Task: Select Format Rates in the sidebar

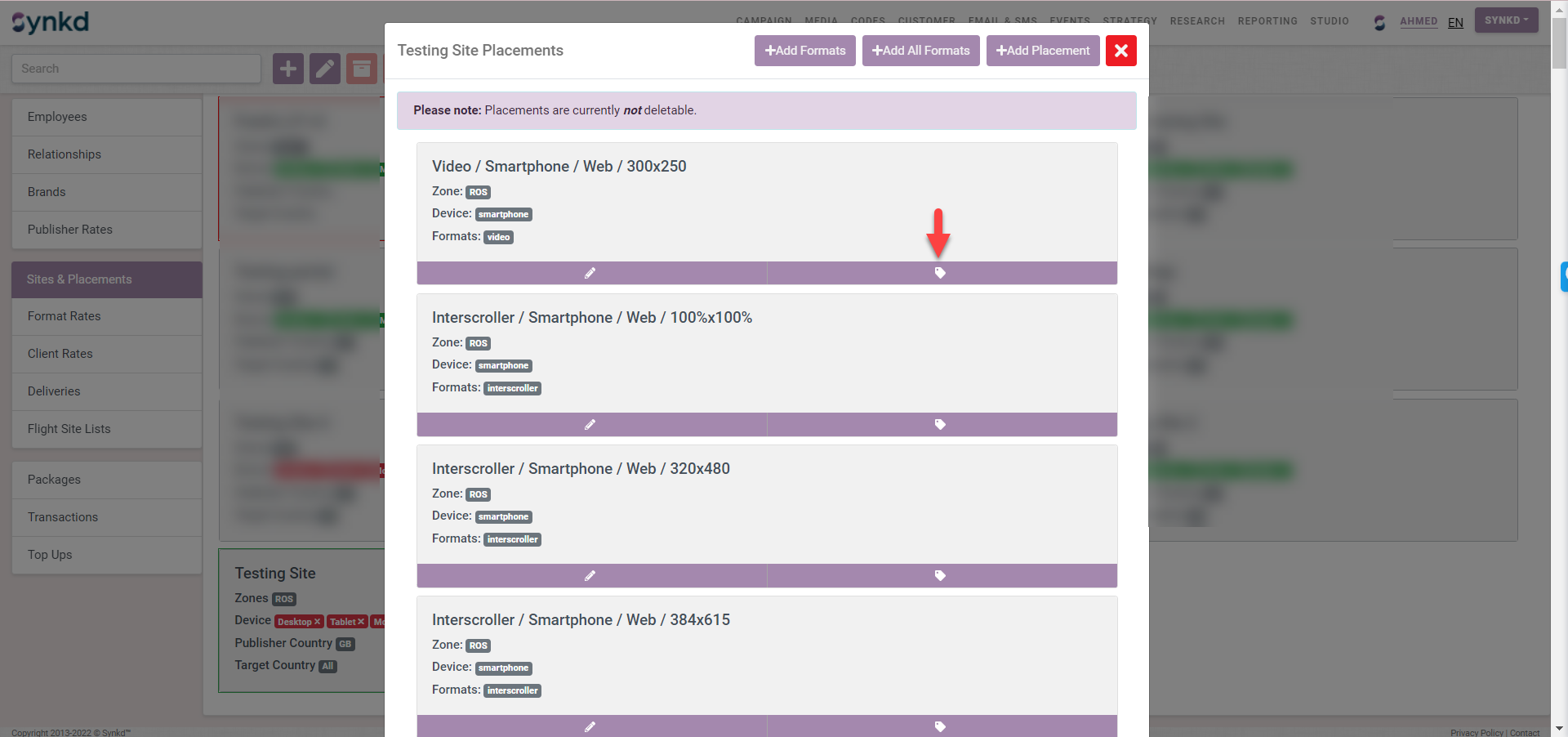Action: (x=65, y=316)
